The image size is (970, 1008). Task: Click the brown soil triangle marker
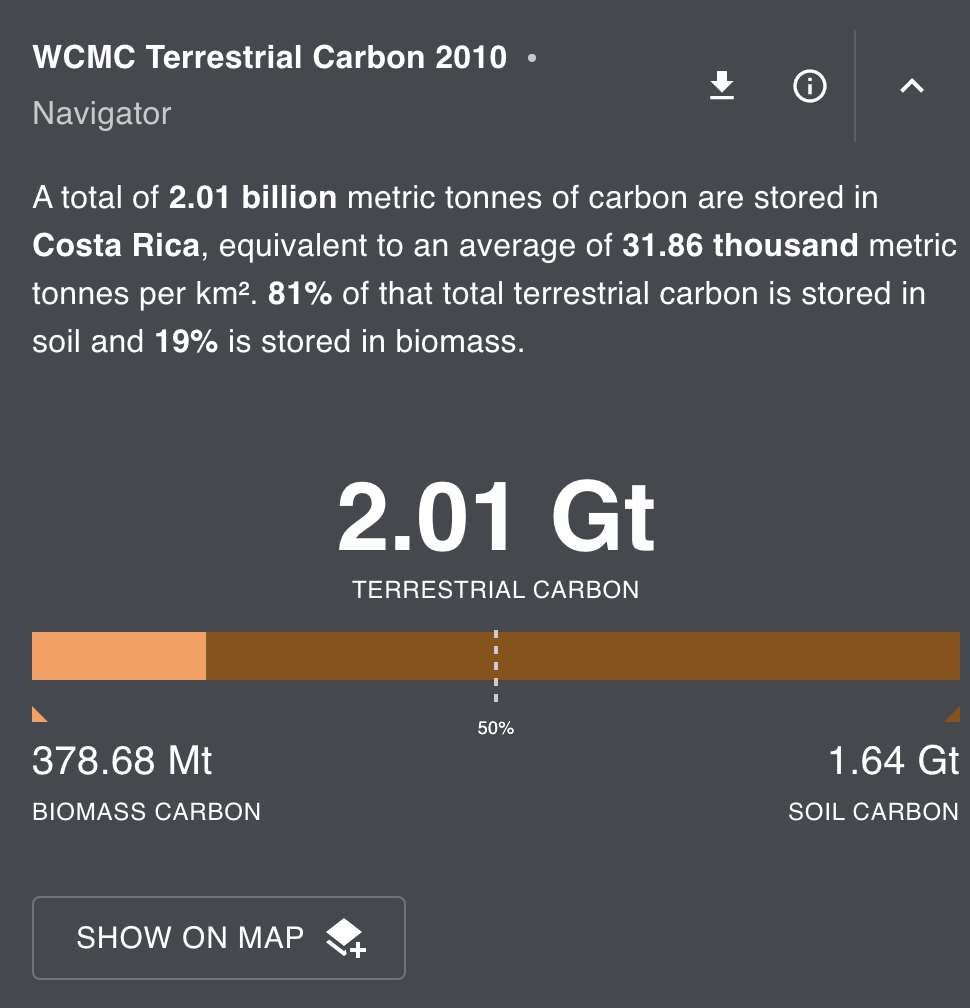click(953, 713)
